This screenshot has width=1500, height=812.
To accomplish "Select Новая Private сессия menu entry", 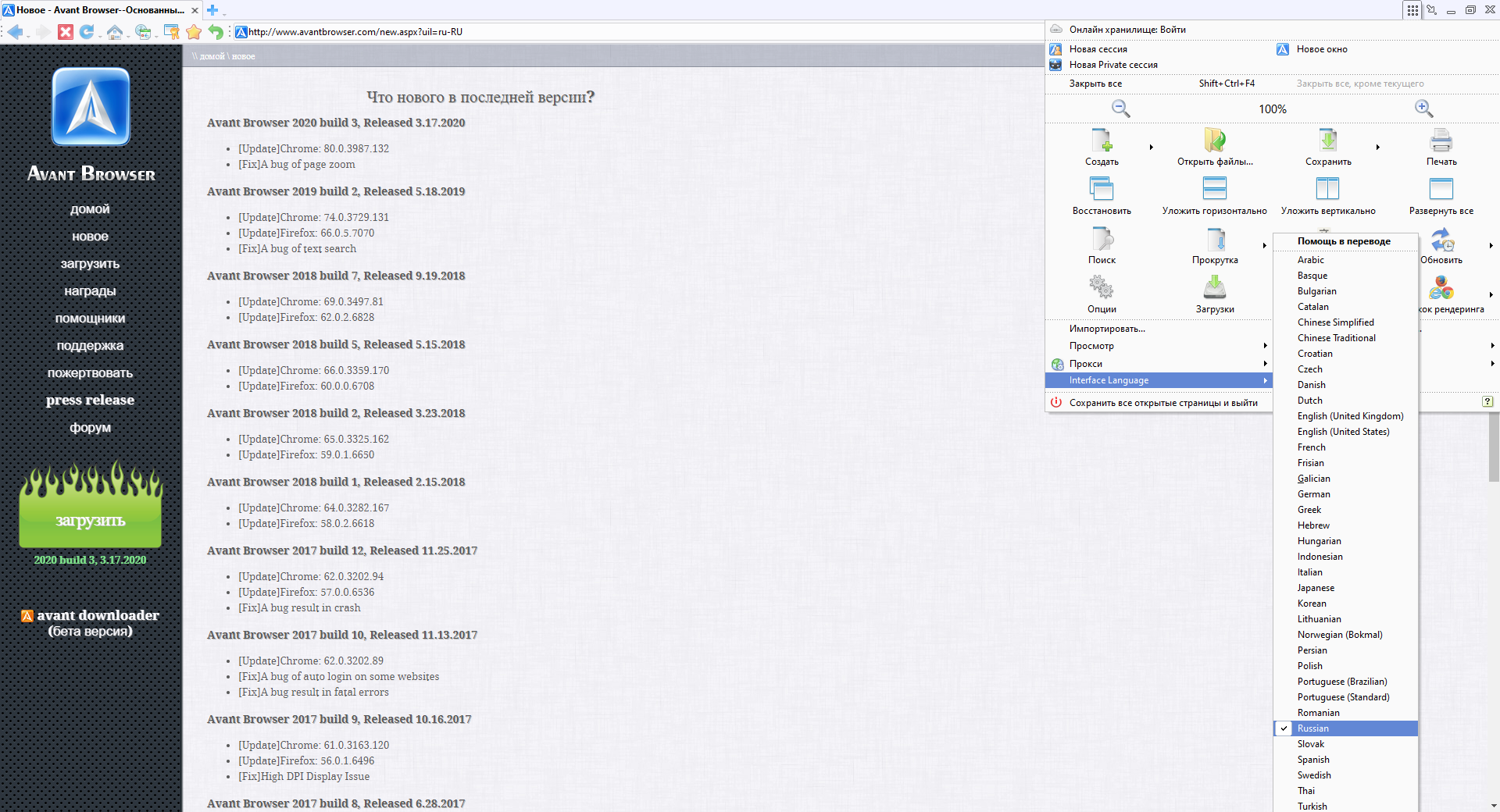I will 1113,65.
